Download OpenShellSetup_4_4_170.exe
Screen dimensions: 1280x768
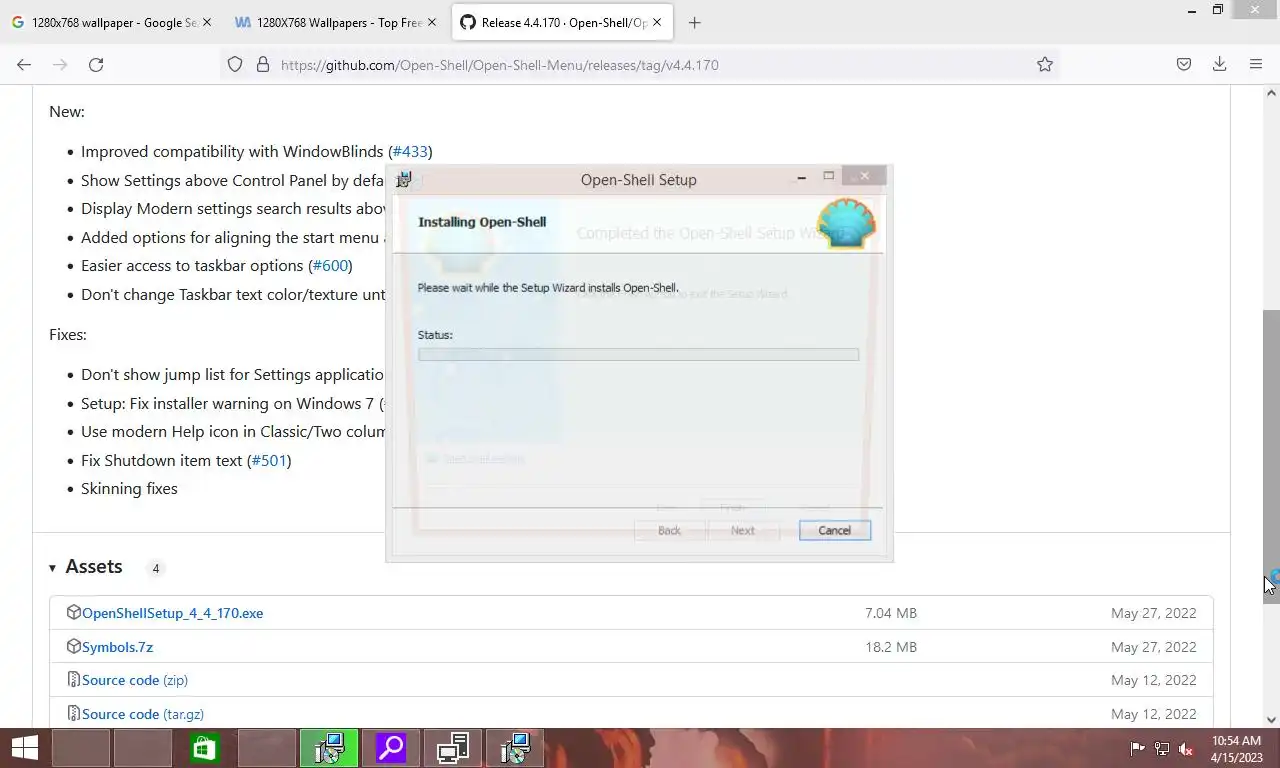(172, 613)
